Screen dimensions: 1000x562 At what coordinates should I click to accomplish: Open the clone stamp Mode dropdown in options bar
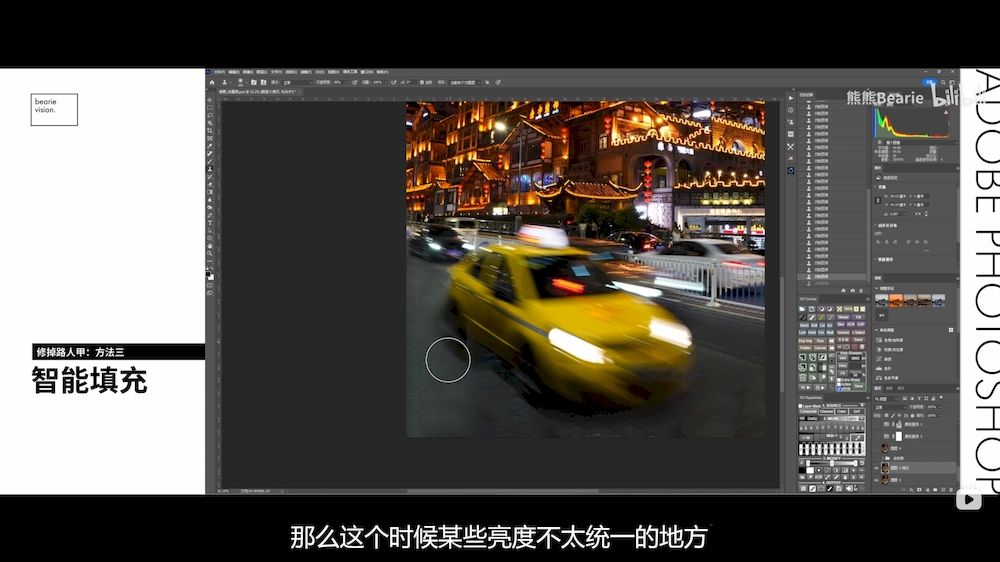tap(298, 82)
